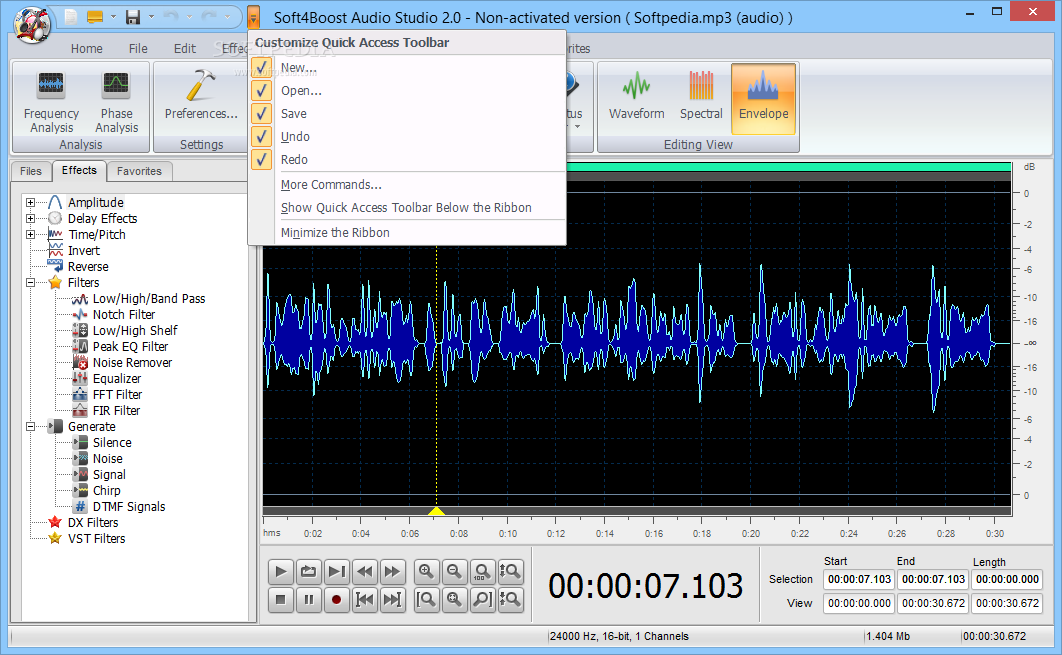Zoom to fit selection
This screenshot has width=1062, height=655.
pos(454,599)
